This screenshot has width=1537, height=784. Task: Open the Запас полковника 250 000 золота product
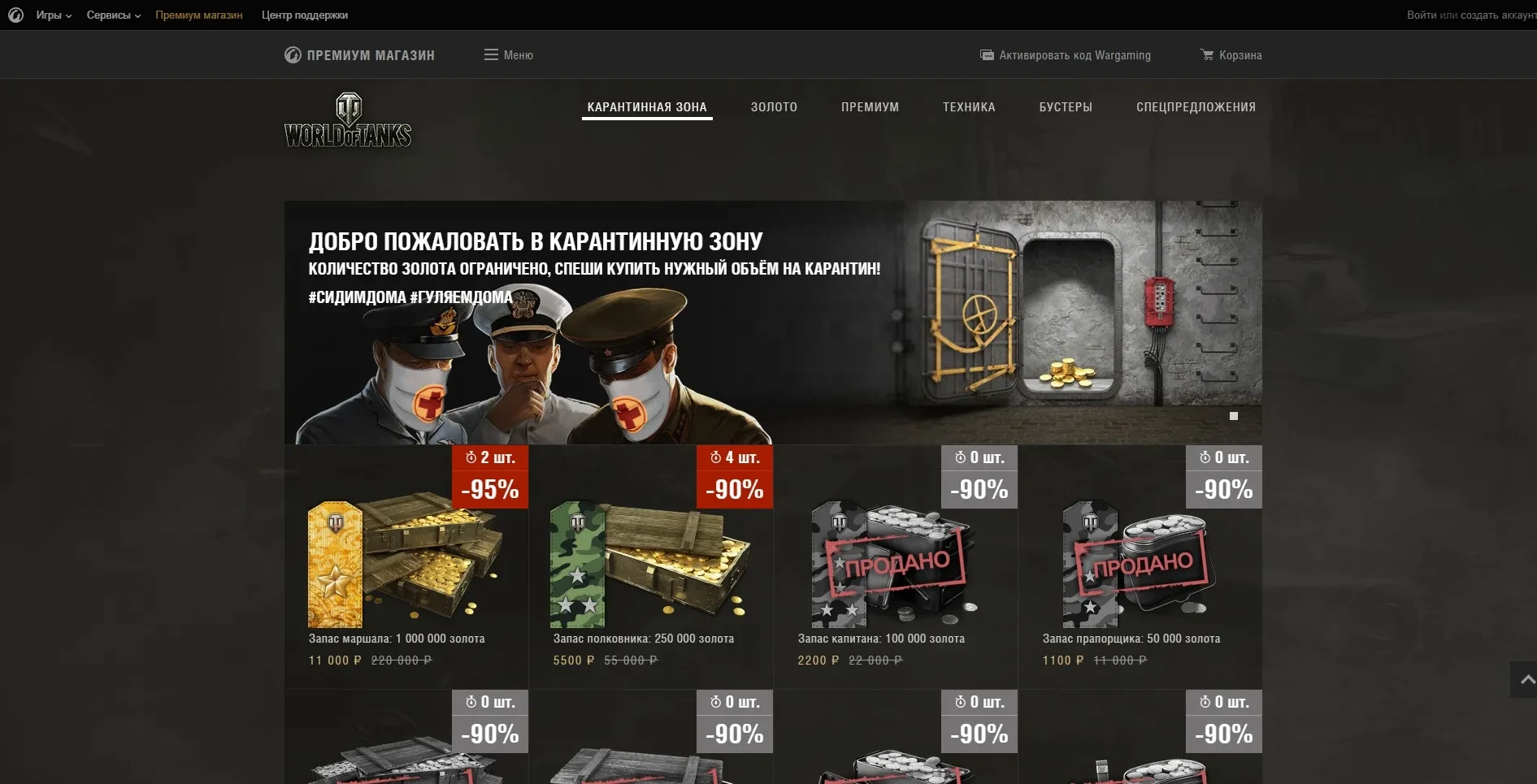(651, 566)
